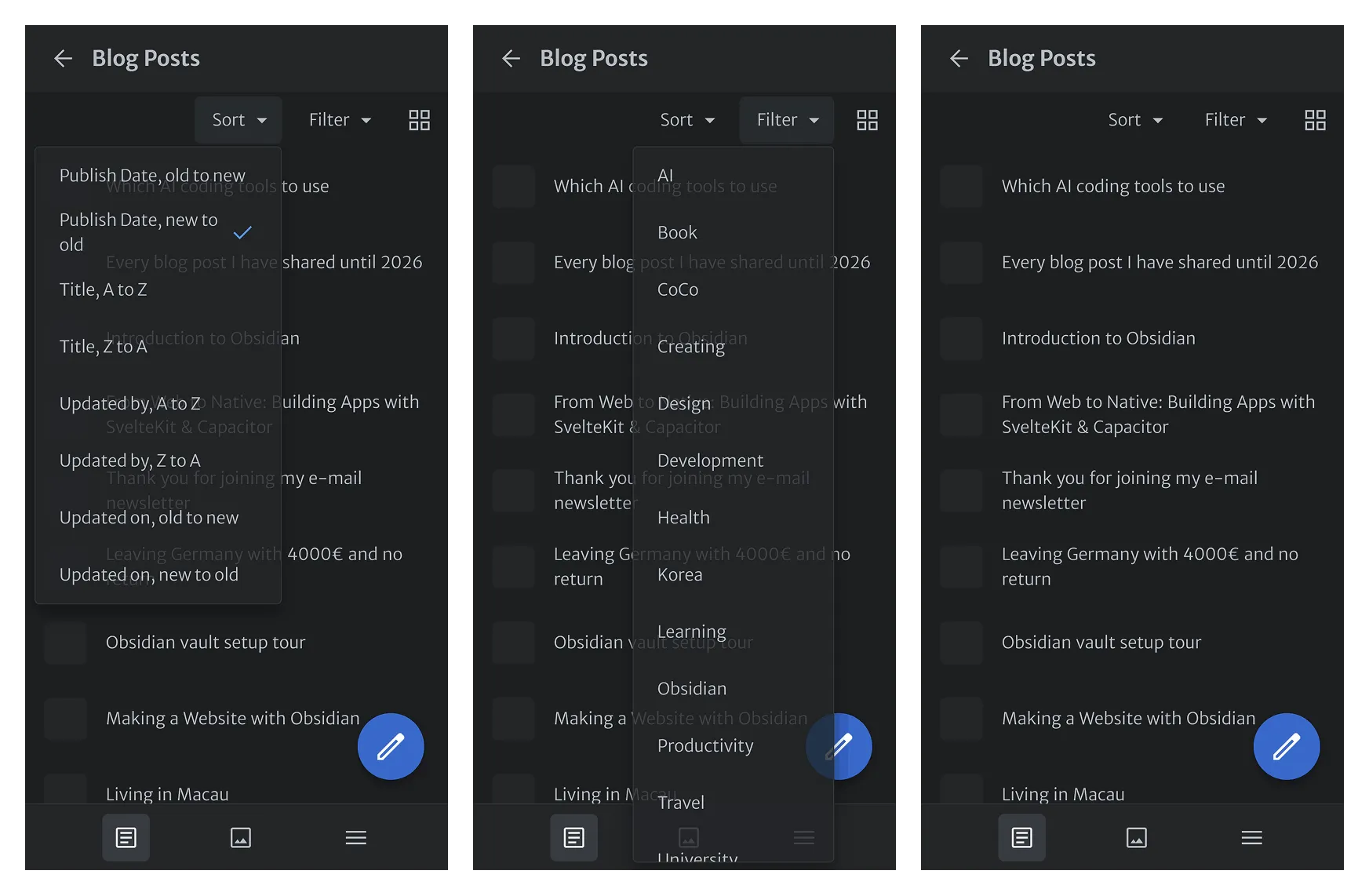Select checkbox for 'Introduction to Obsidian' right screen
Screen dimensions: 1369x896
961,338
